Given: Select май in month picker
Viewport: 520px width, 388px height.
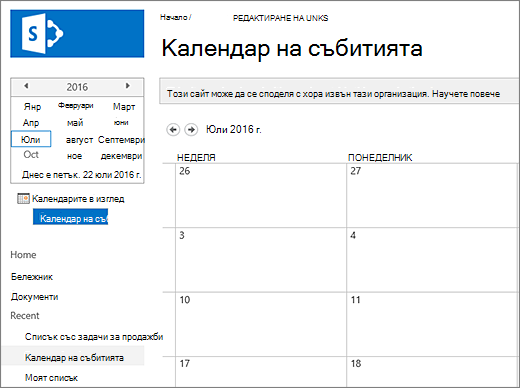Looking at the screenshot, I should [x=75, y=123].
